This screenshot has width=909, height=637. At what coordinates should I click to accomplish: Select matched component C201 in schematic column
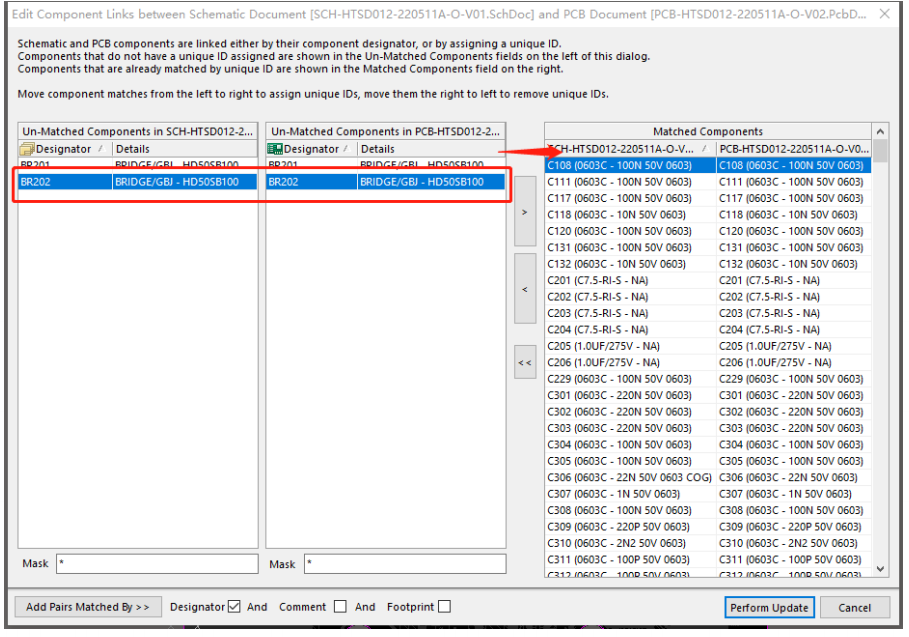pyautogui.click(x=598, y=280)
